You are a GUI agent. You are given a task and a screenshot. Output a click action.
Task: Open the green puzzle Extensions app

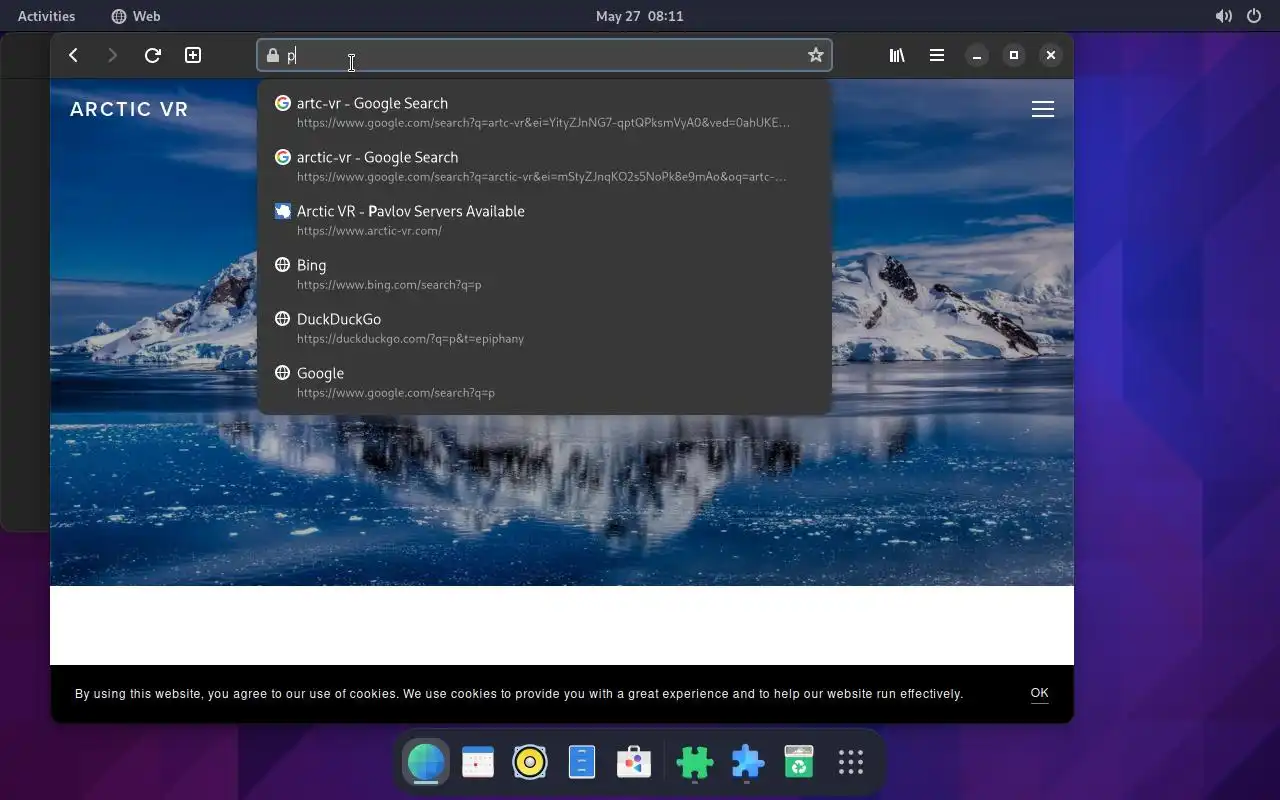(695, 763)
